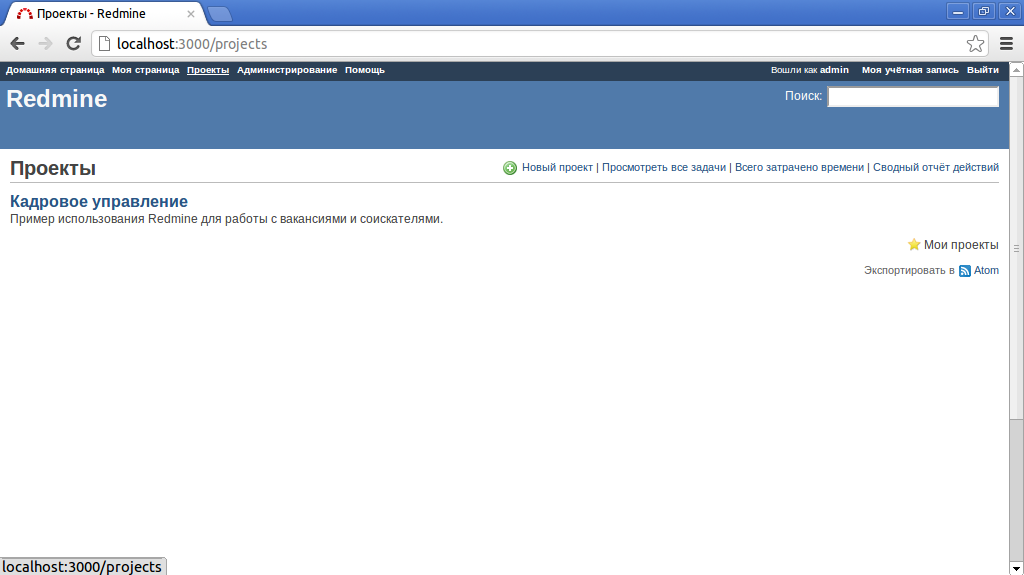
Task: Click the scrollbar down arrow
Action: [x=1016, y=568]
